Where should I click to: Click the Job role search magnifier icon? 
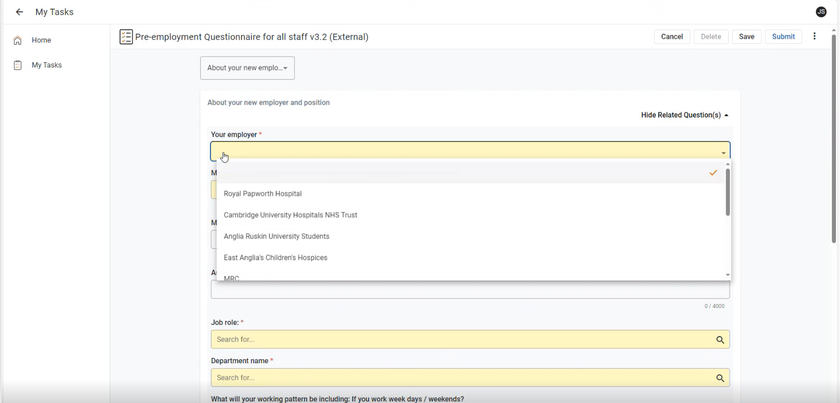(x=720, y=340)
